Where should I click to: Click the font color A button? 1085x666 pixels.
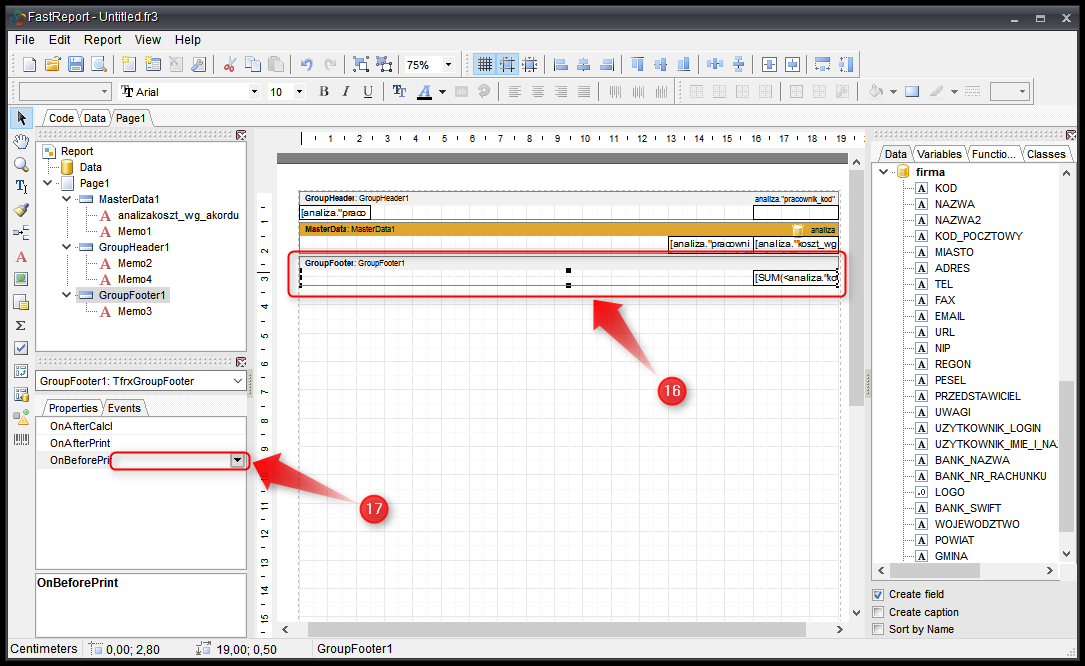[424, 91]
